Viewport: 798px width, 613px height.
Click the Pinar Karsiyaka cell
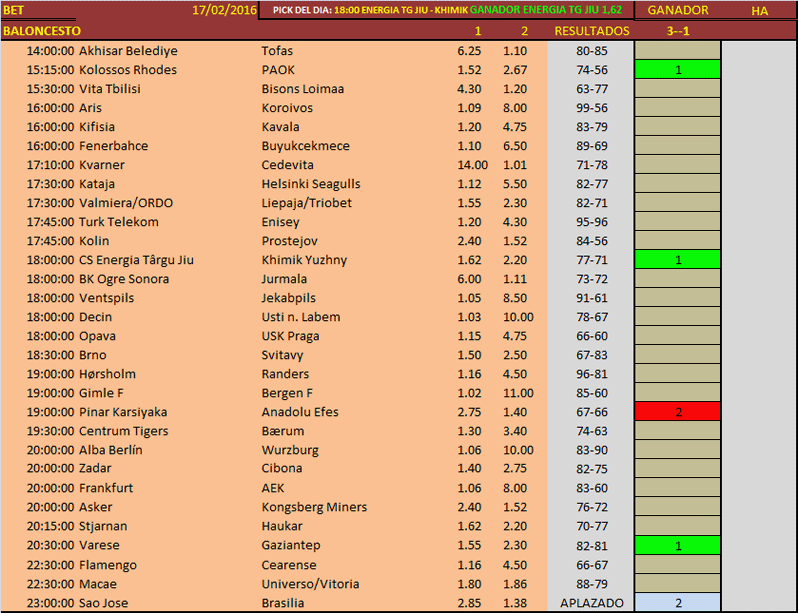123,412
